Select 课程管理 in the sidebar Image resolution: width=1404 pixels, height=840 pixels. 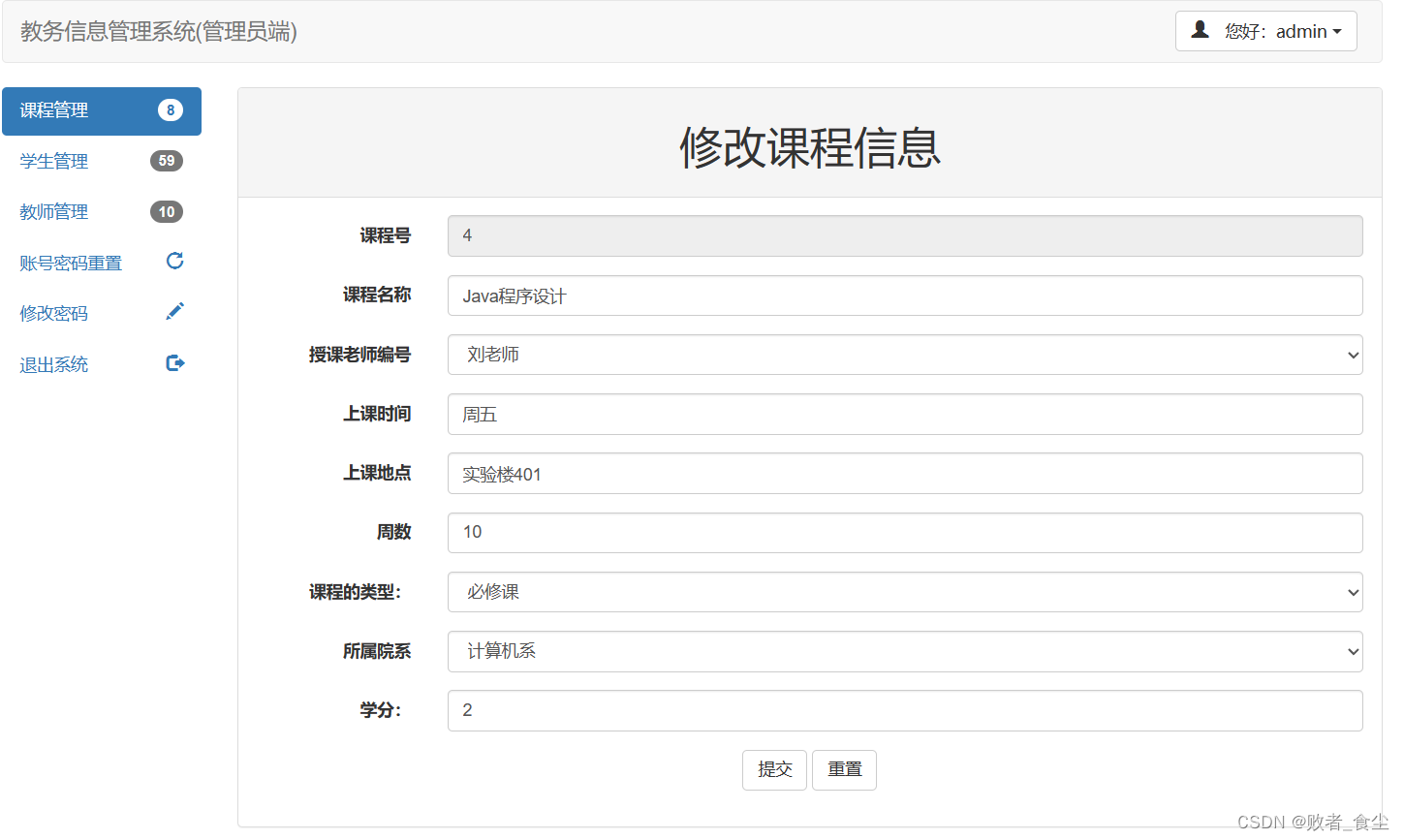coord(102,110)
